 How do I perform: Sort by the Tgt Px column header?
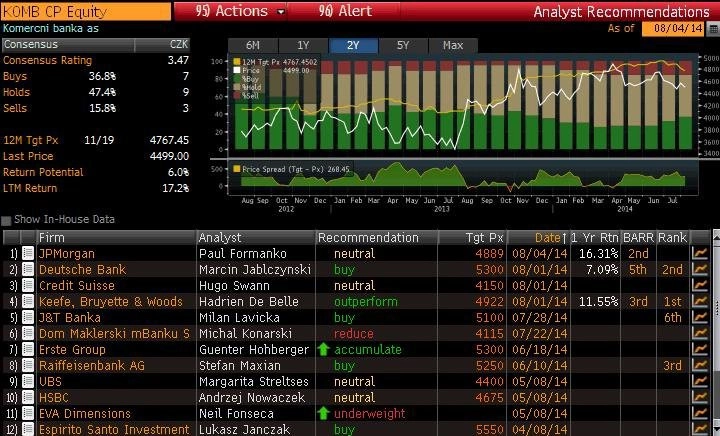click(472, 238)
